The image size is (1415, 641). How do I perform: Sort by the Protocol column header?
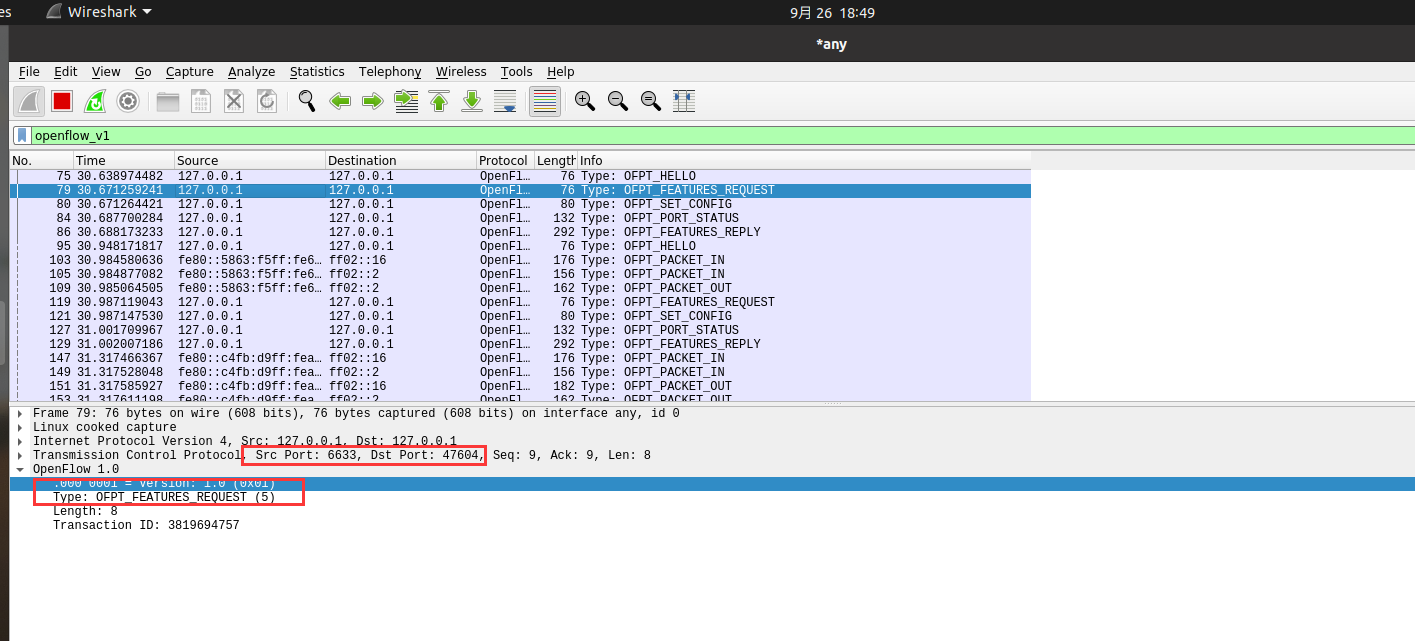[505, 160]
